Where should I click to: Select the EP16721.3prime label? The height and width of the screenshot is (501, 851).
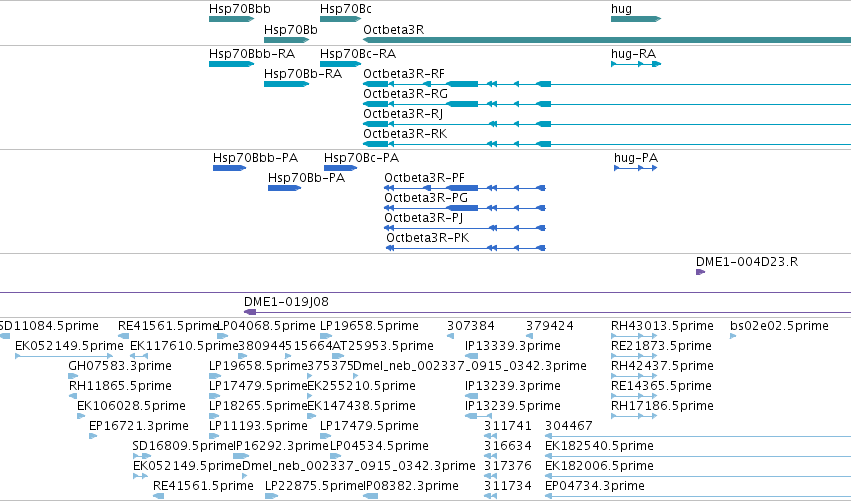139,426
